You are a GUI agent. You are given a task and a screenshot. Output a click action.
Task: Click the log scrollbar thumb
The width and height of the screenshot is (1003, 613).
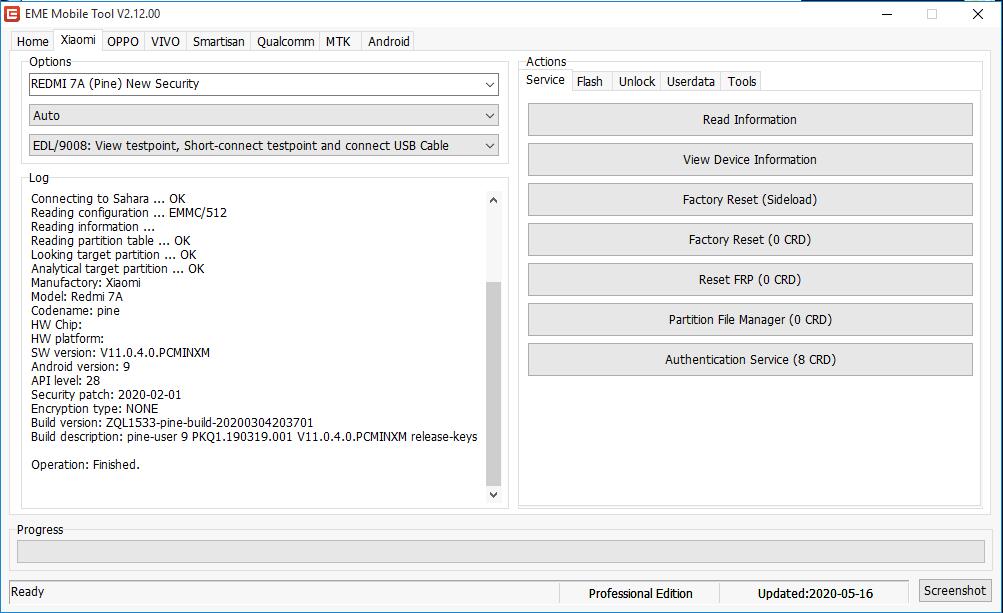click(x=493, y=384)
